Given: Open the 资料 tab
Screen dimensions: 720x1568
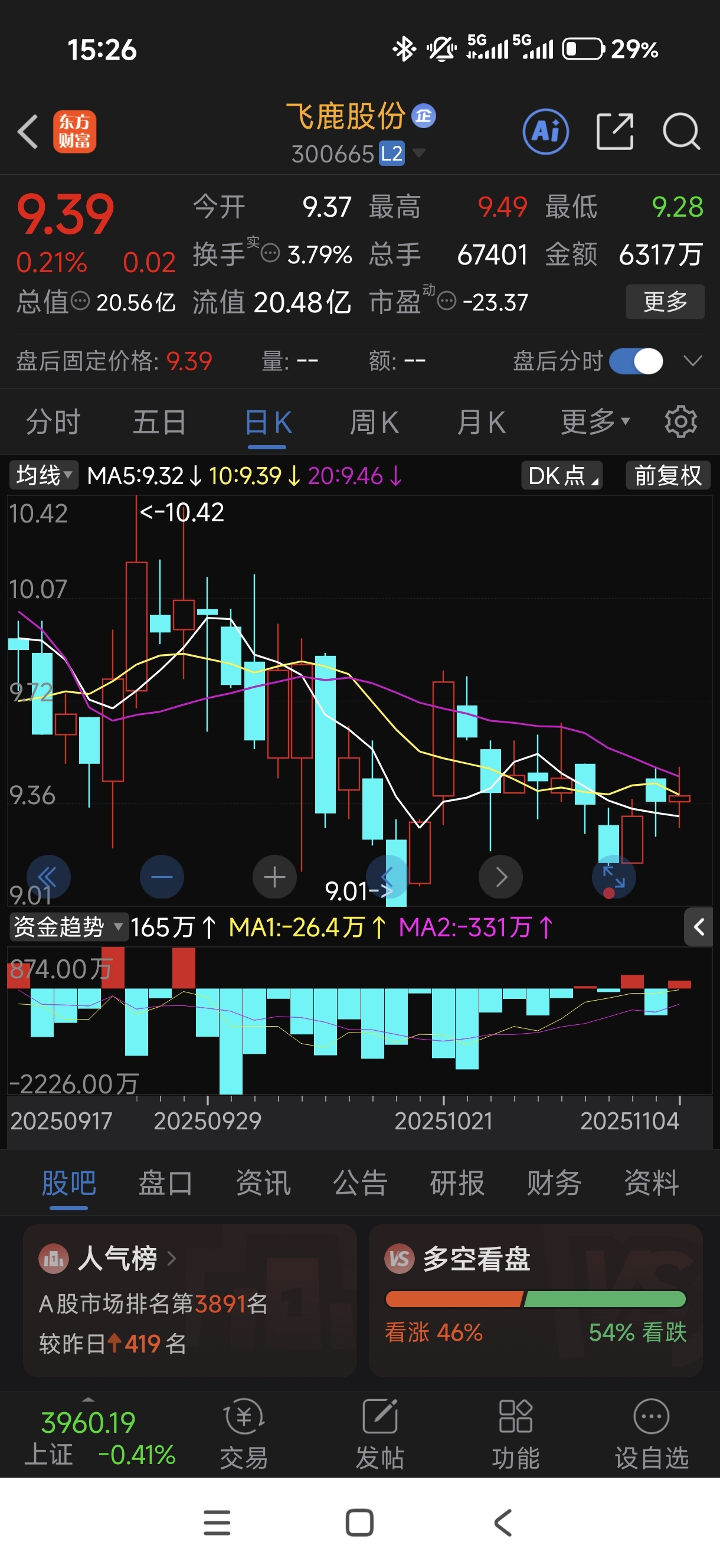Looking at the screenshot, I should tap(651, 1182).
